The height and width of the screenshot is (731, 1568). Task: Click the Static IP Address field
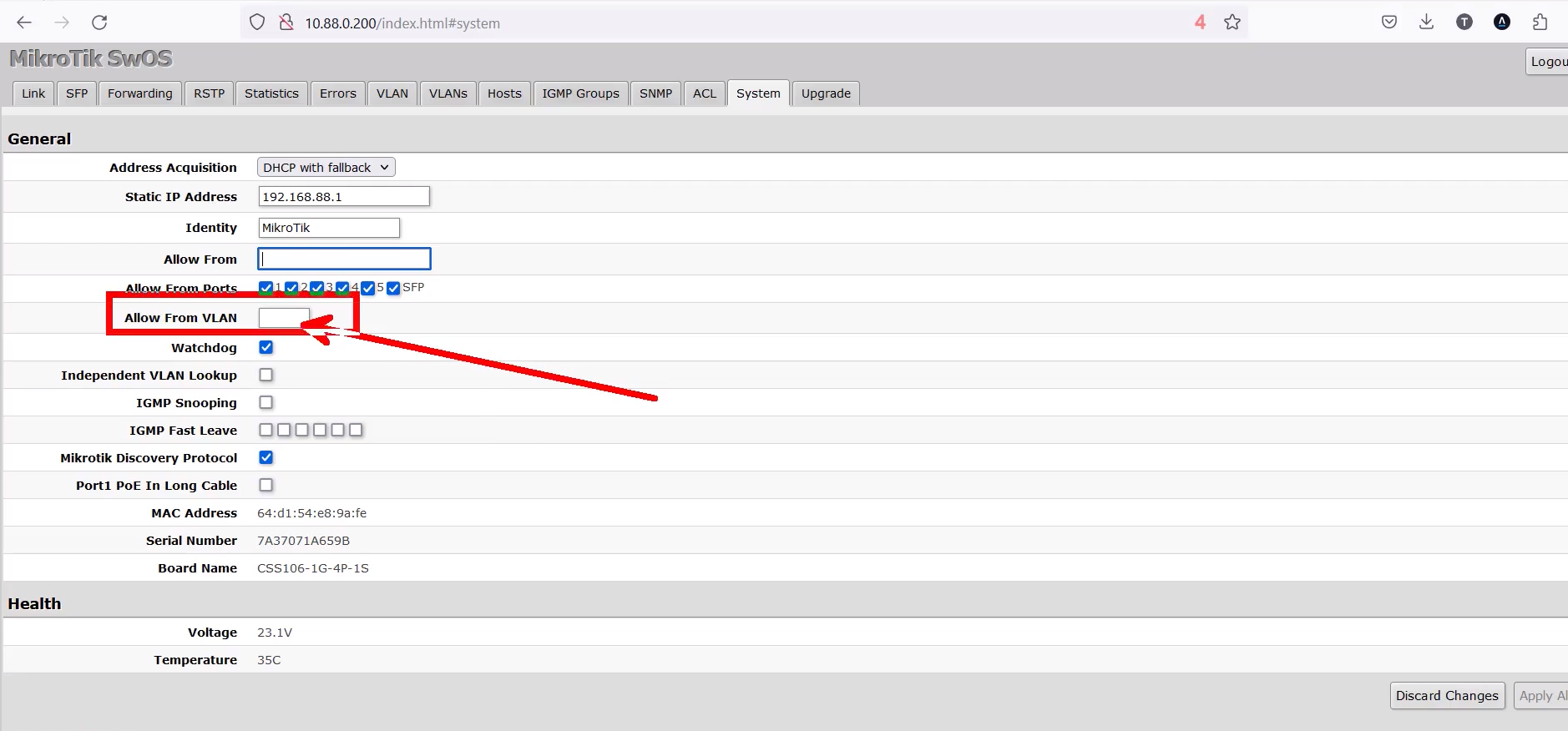point(344,197)
